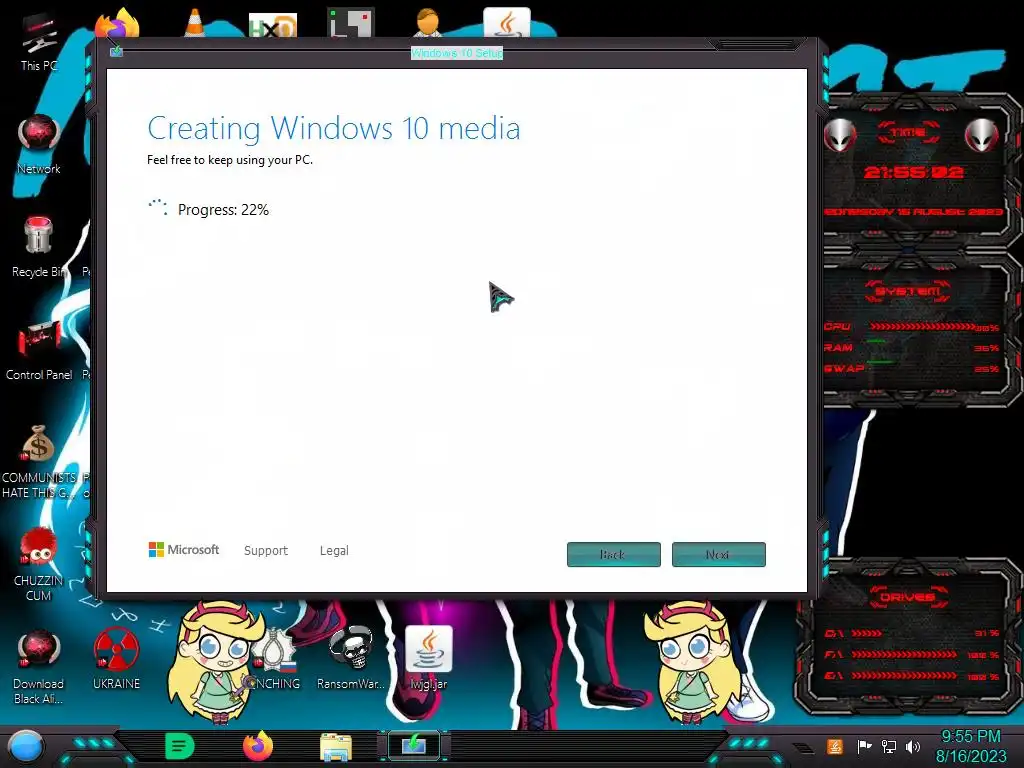Screen dimensions: 1024x768
Task: Click the Progress: 22% text
Action: pyautogui.click(x=223, y=210)
